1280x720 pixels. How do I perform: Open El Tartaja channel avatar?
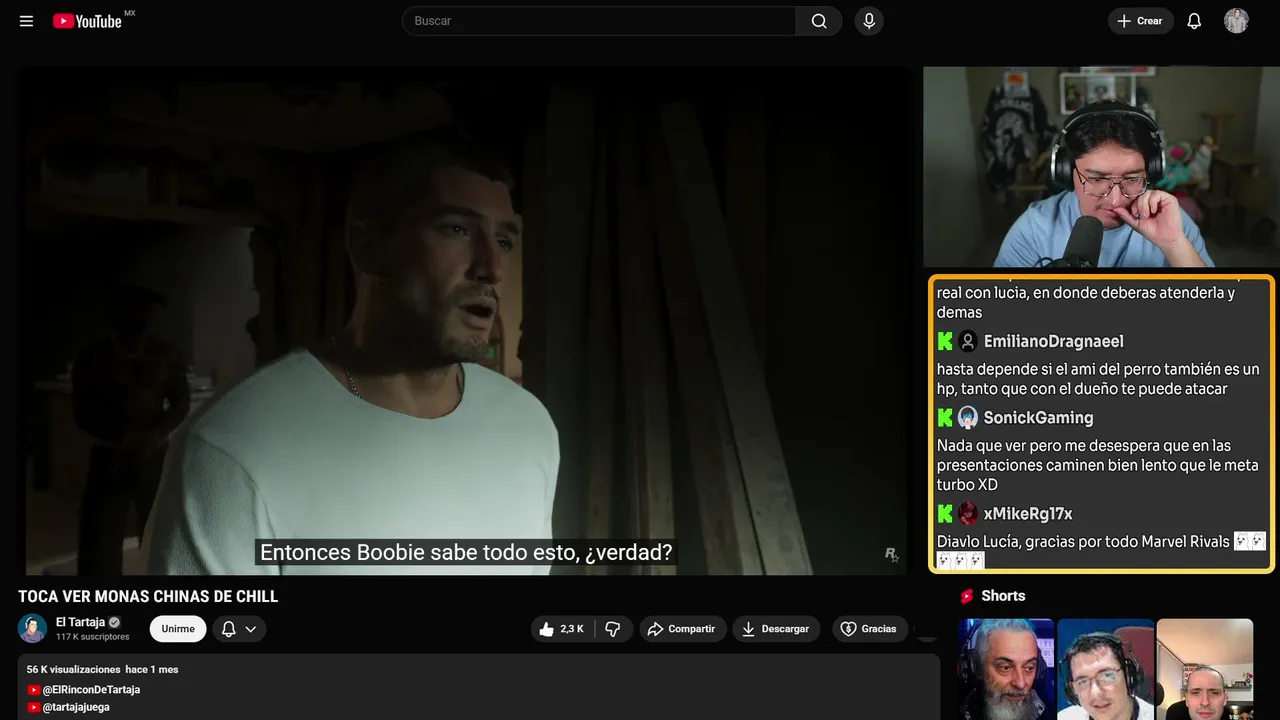click(x=33, y=629)
